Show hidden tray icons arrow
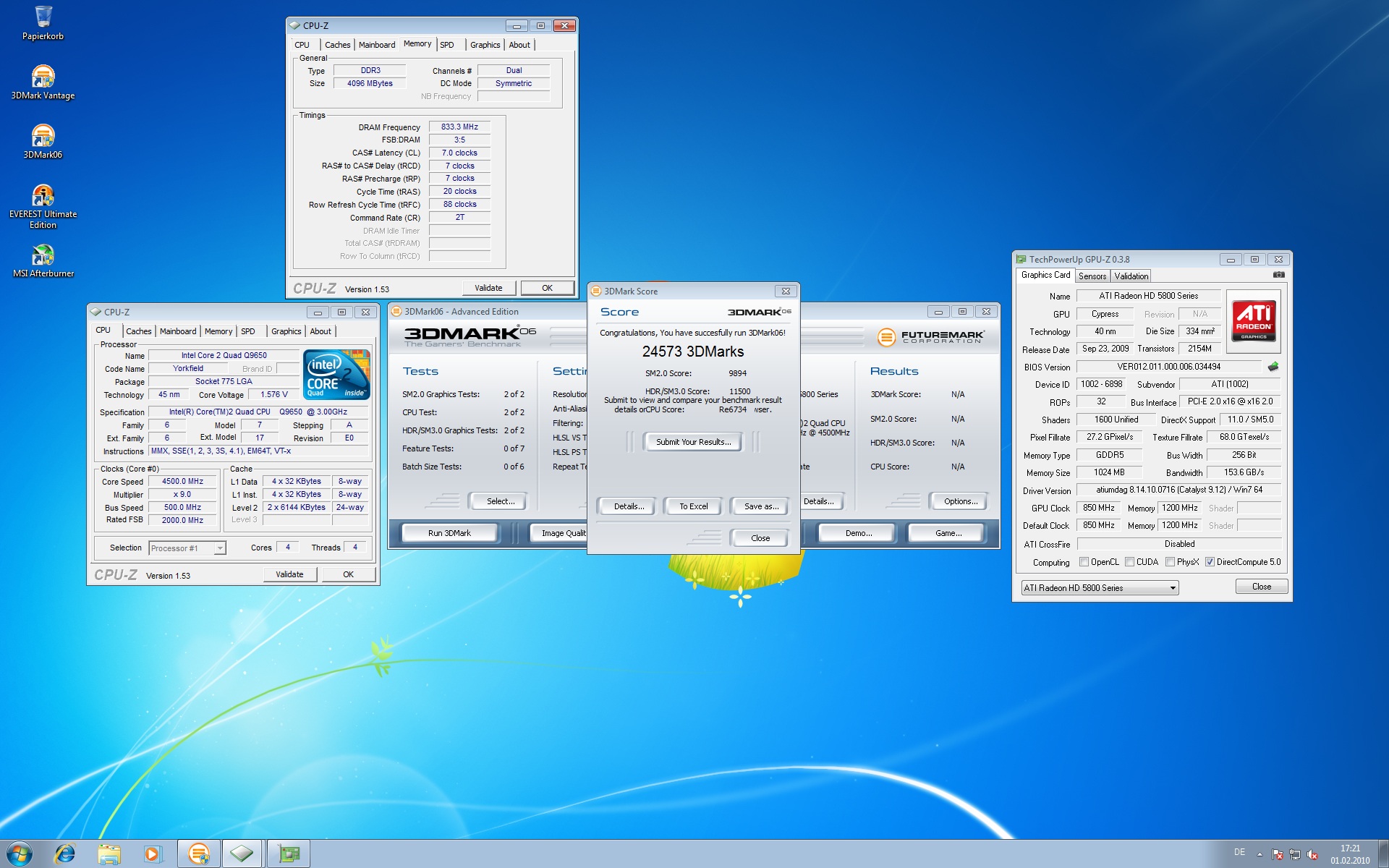The image size is (1389, 868). tap(1260, 854)
